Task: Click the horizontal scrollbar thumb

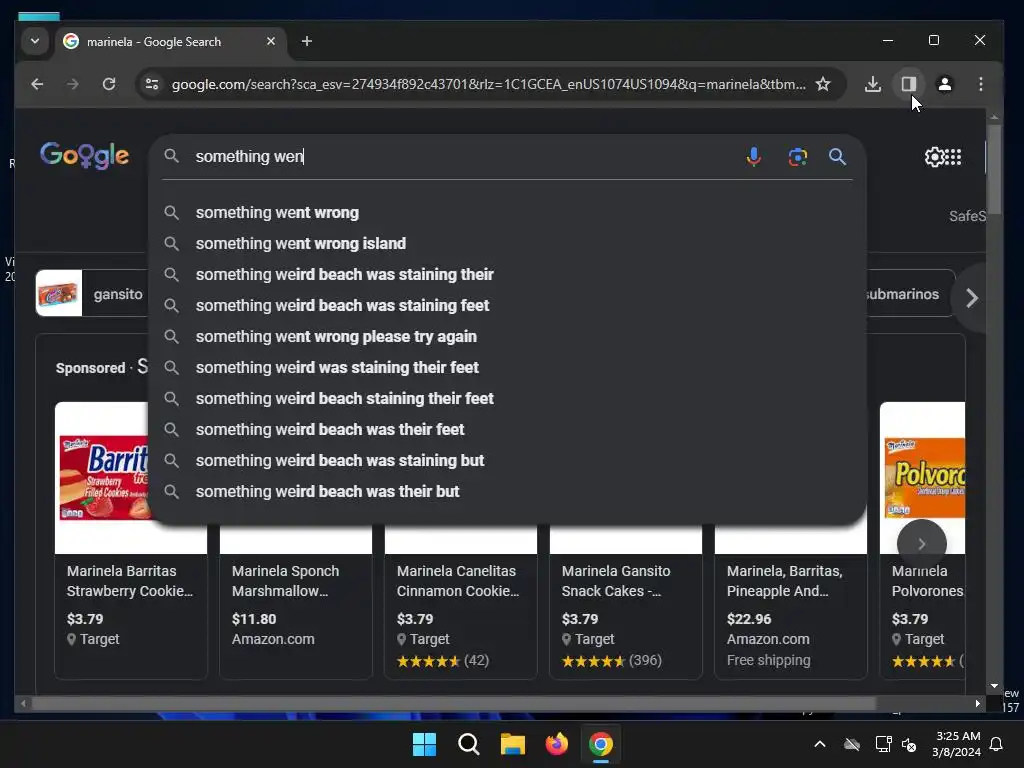Action: pyautogui.click(x=454, y=703)
